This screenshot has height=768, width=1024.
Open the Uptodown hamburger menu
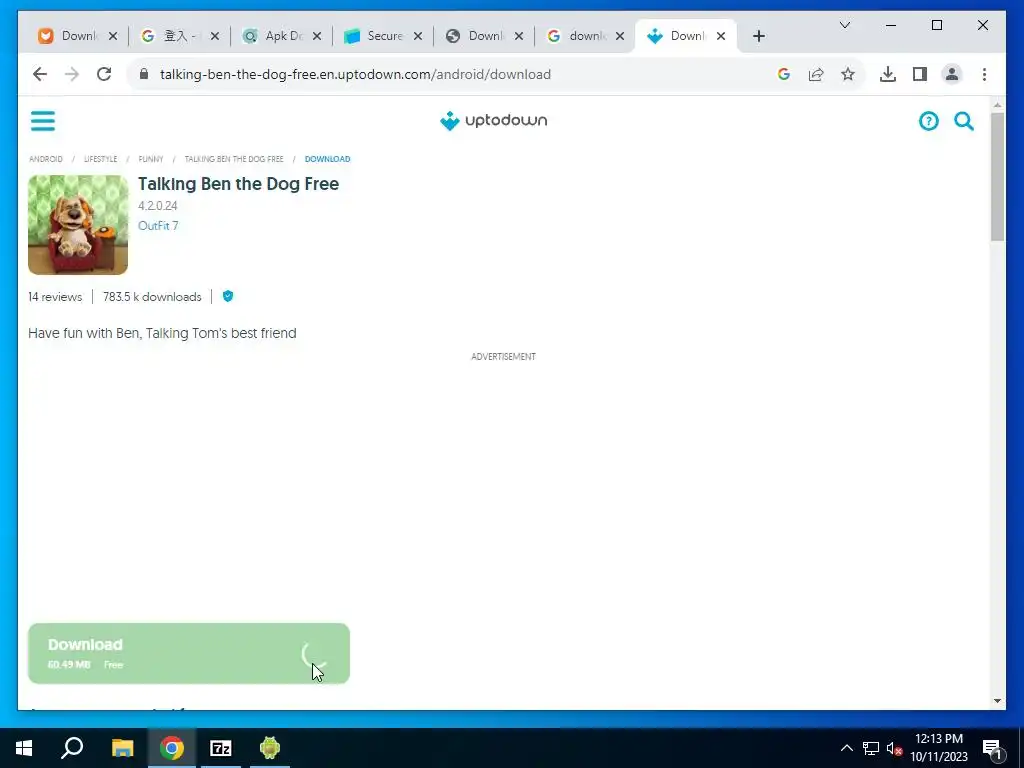(x=43, y=121)
